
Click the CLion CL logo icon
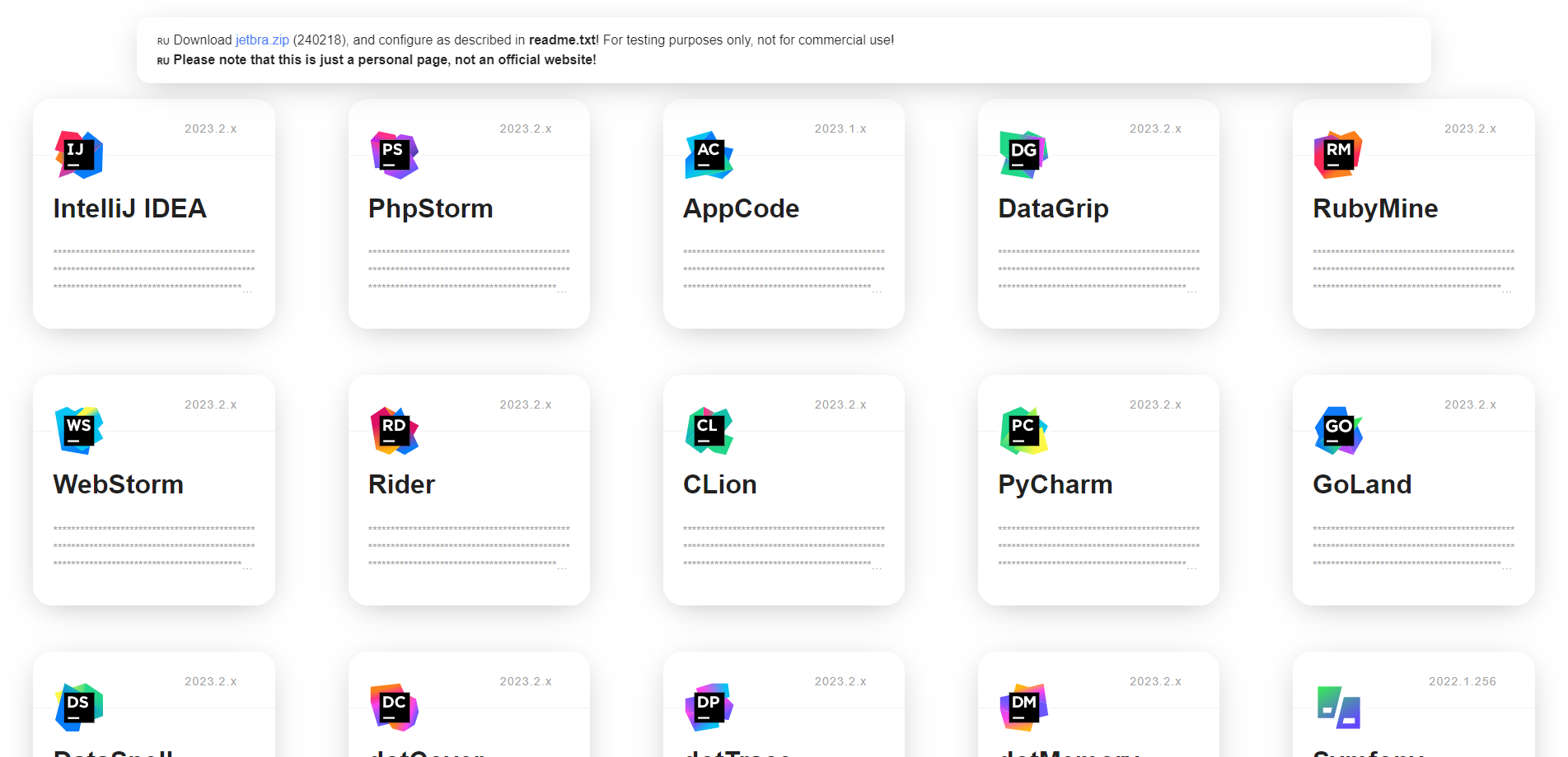pos(709,431)
